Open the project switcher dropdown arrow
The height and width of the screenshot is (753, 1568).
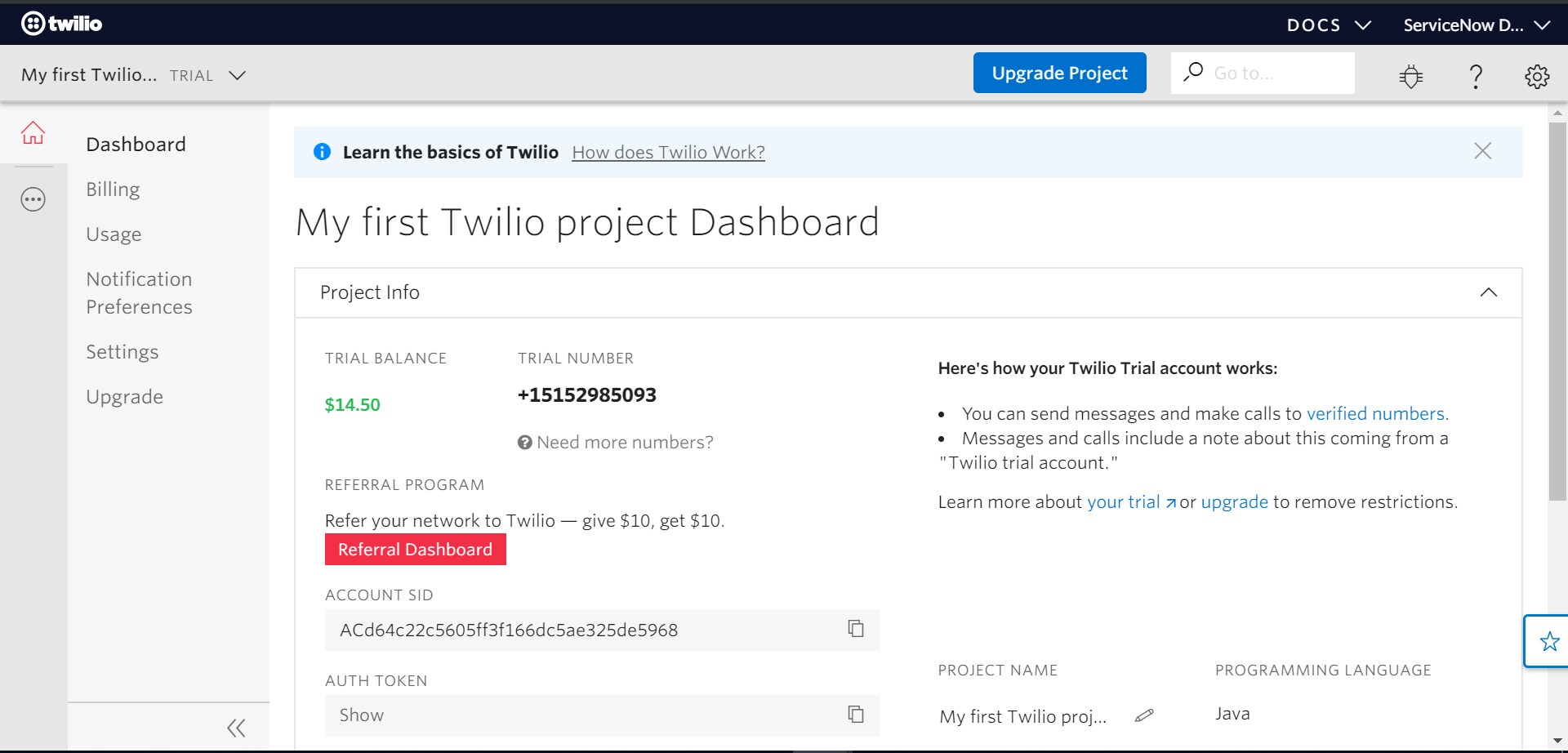pos(237,75)
